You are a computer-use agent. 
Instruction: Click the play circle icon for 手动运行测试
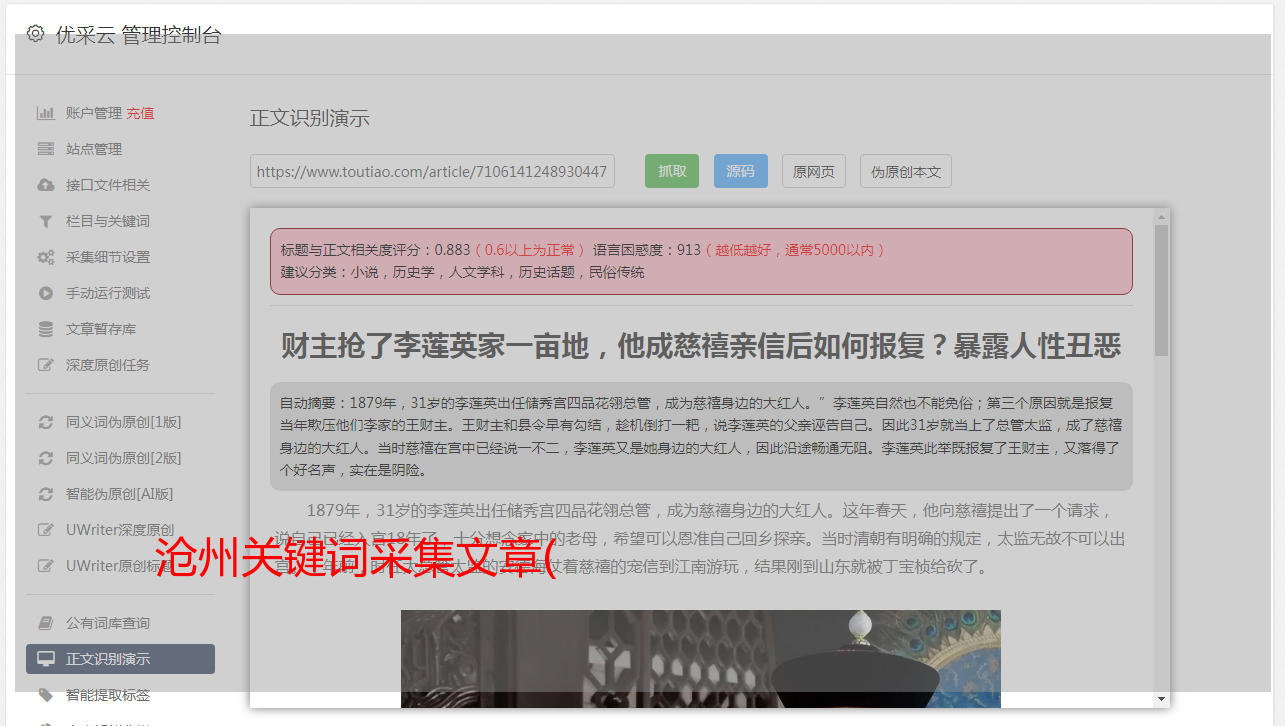pos(46,293)
